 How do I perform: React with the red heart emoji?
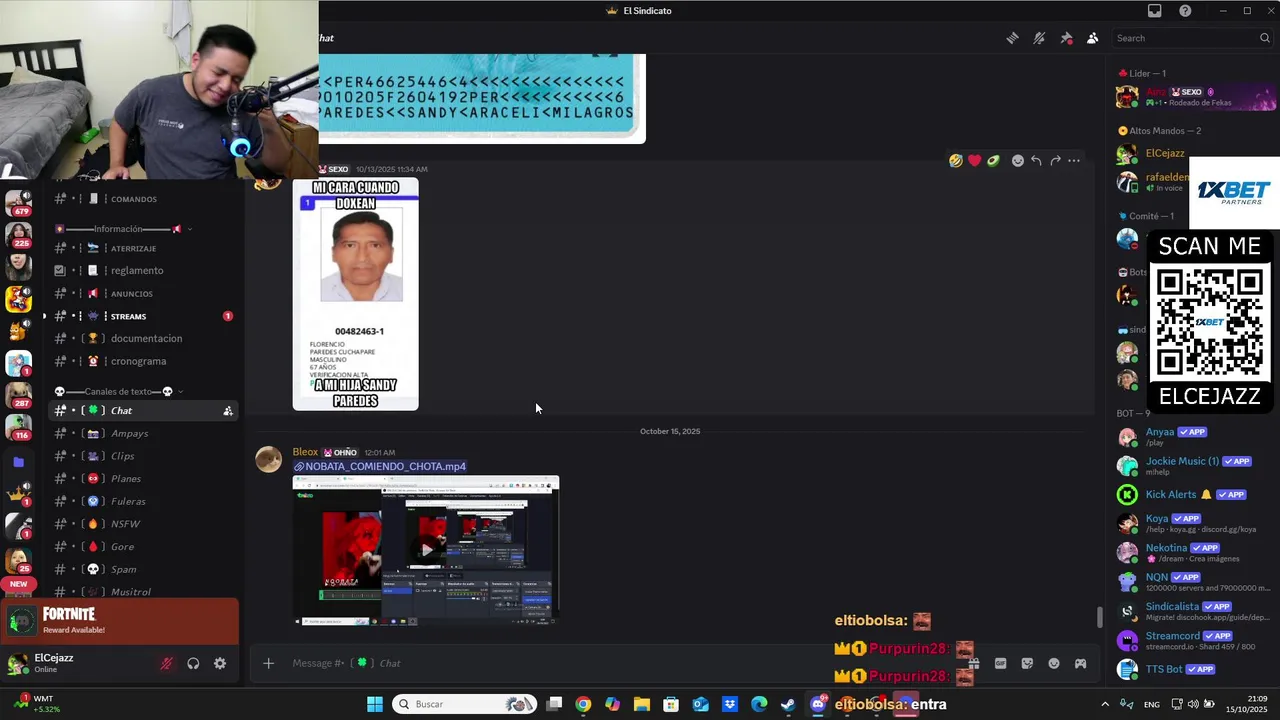(974, 160)
